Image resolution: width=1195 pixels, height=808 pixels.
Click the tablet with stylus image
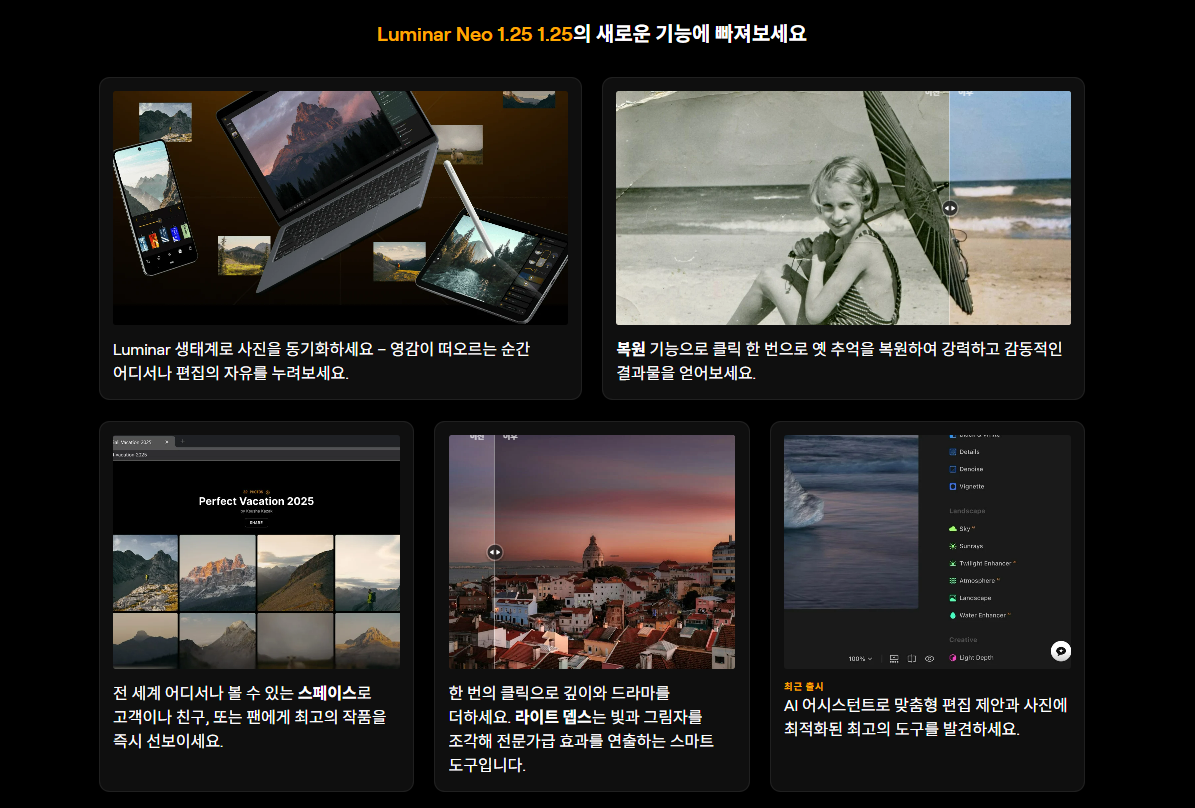point(492,263)
